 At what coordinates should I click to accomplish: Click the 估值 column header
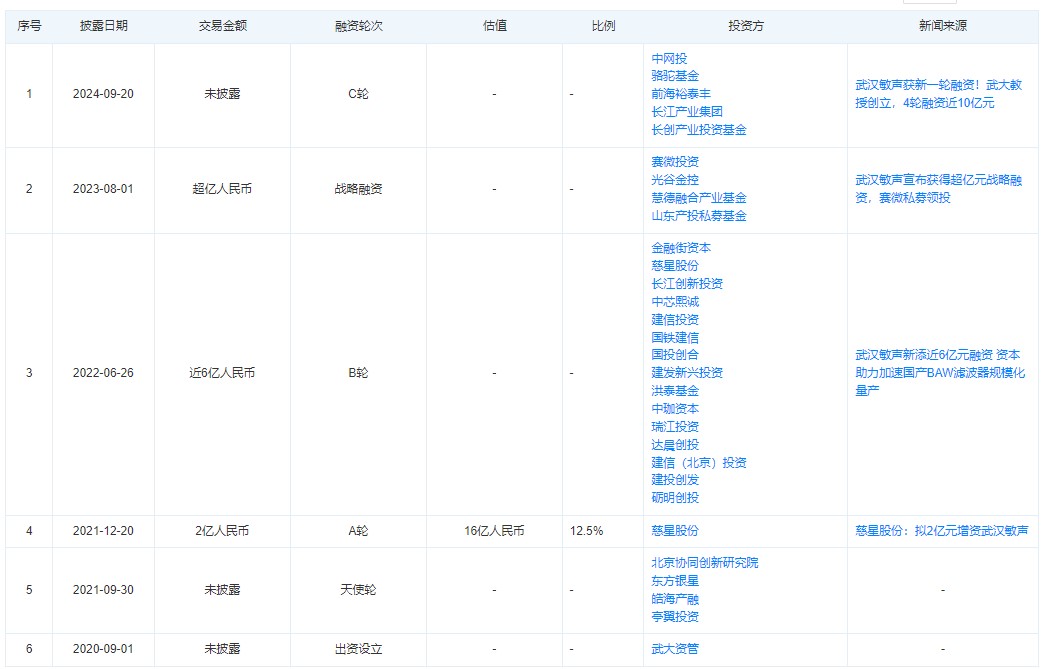point(495,26)
